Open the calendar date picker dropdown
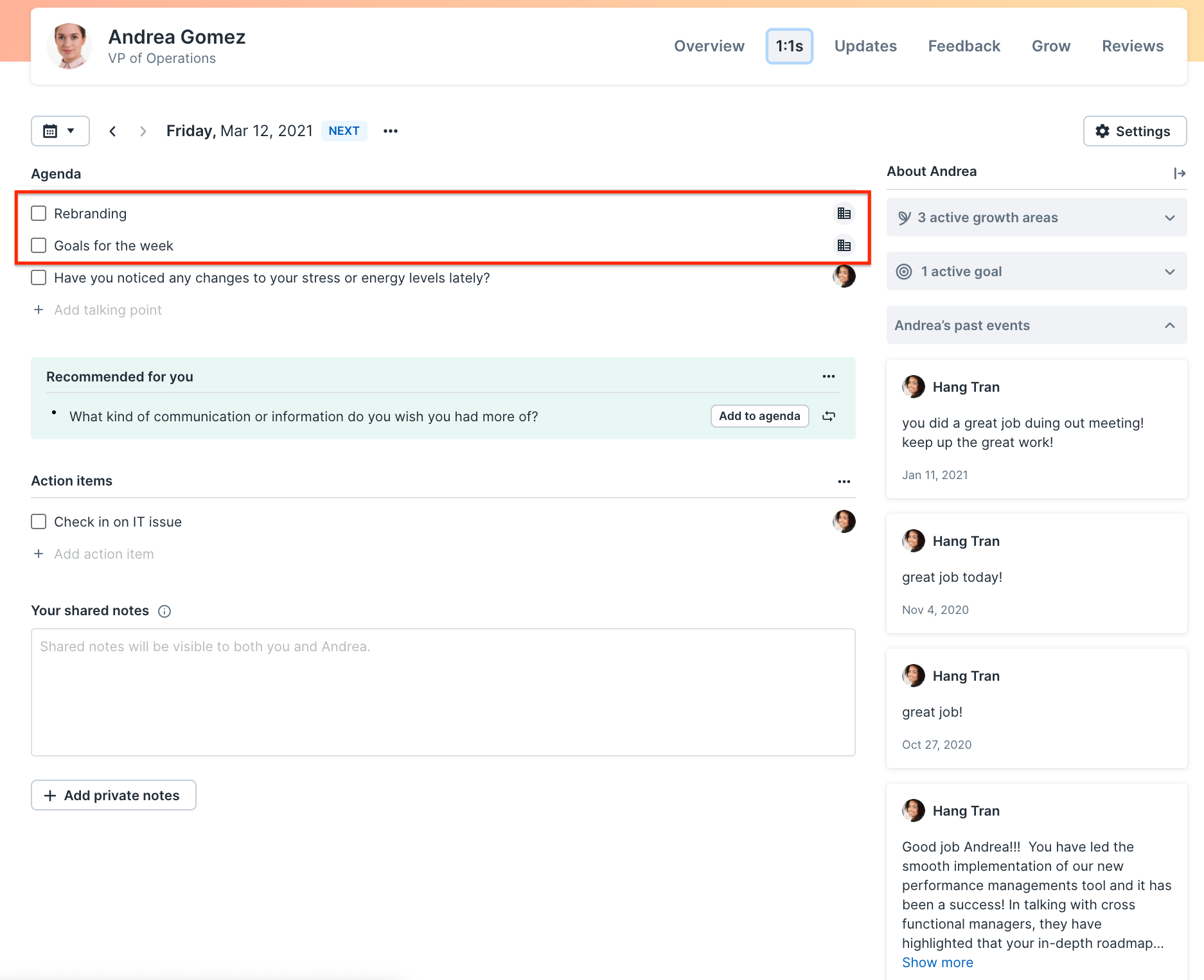 tap(60, 131)
